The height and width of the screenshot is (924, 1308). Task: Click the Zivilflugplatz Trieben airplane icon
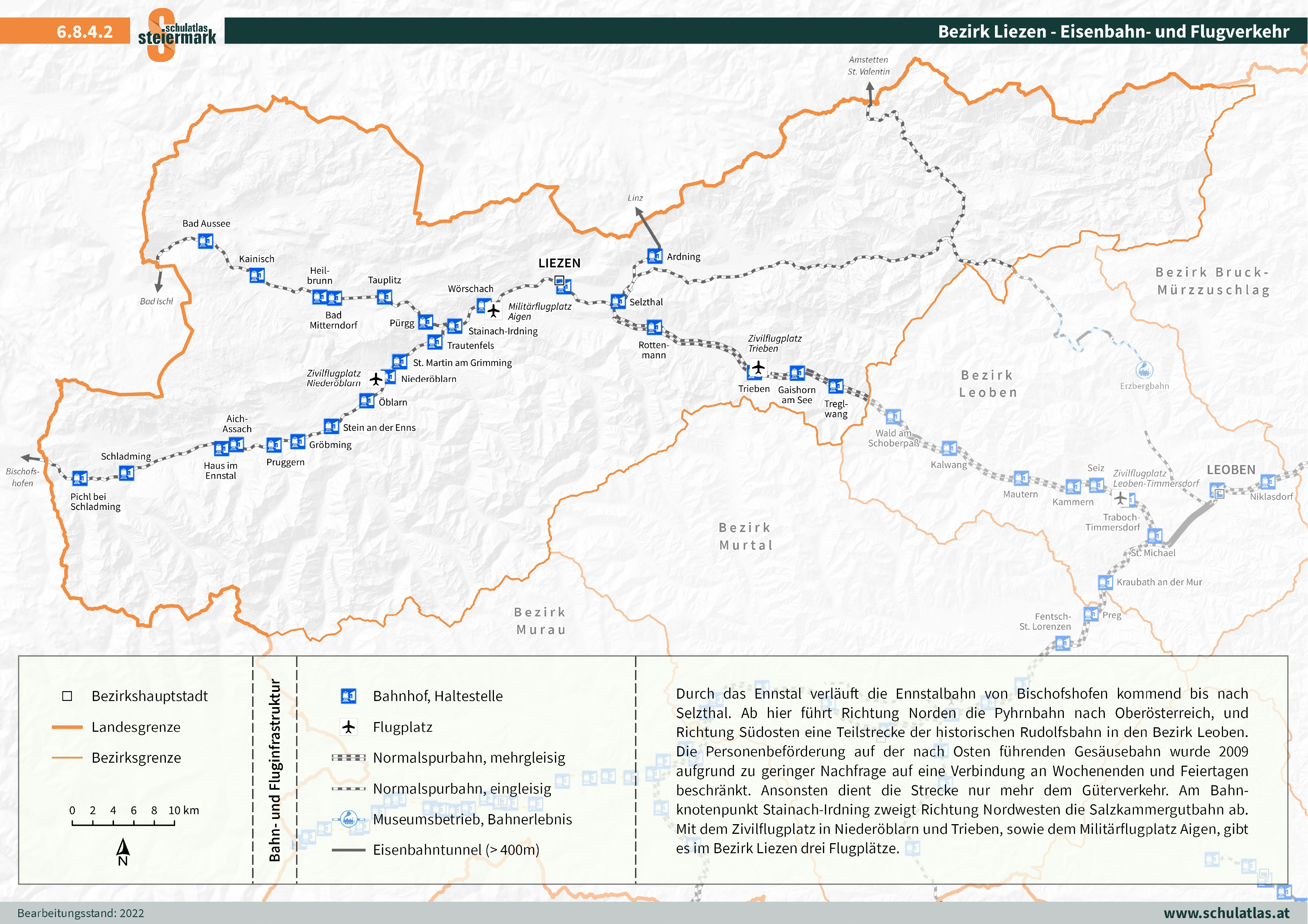758,367
